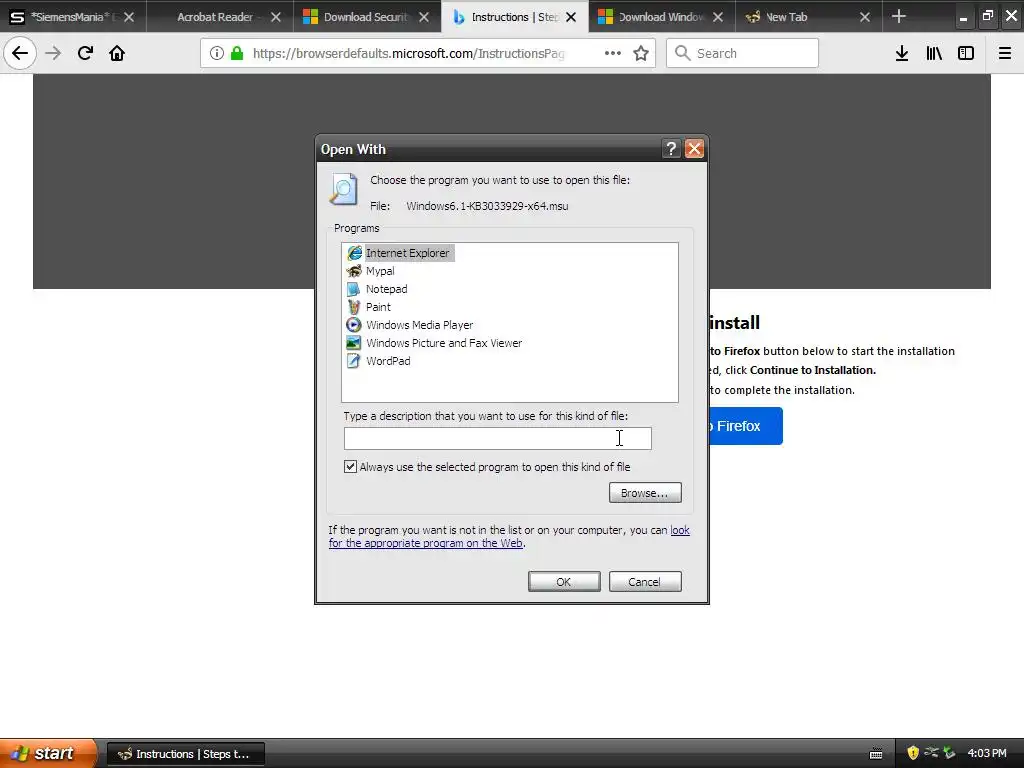The width and height of the screenshot is (1024, 768).
Task: Click the Notepad program icon
Action: point(354,289)
